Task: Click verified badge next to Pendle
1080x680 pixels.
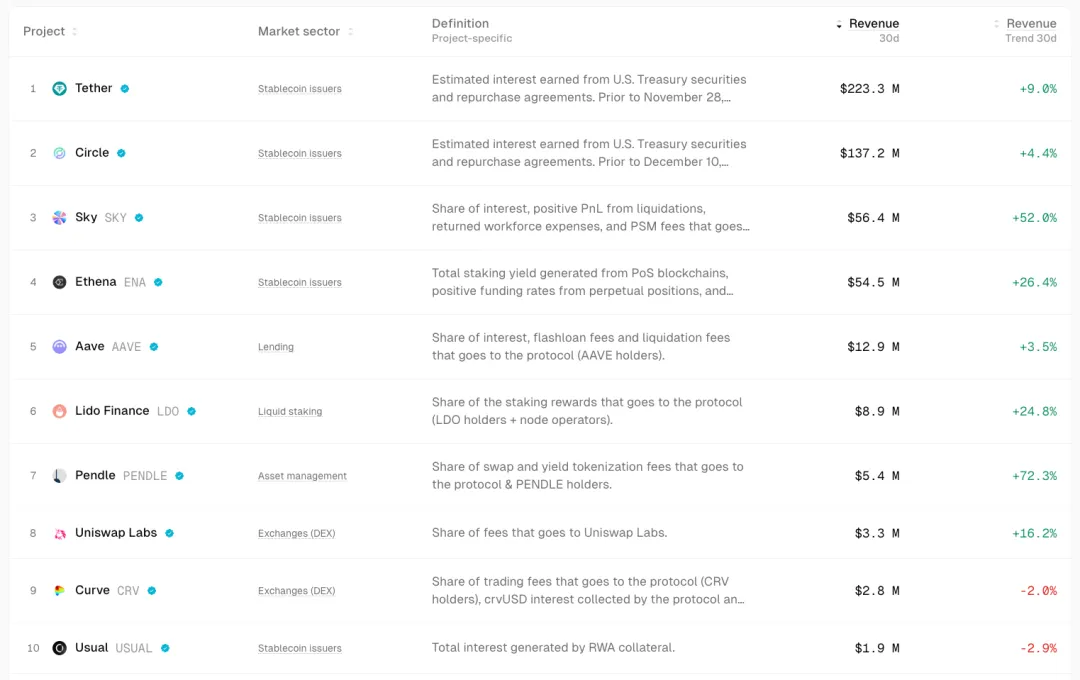Action: tap(180, 476)
